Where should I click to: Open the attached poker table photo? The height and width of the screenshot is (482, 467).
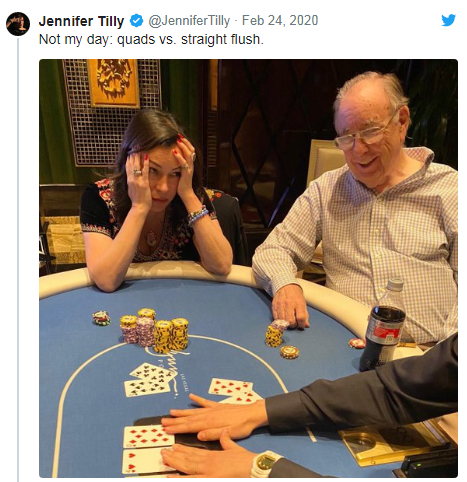248,268
